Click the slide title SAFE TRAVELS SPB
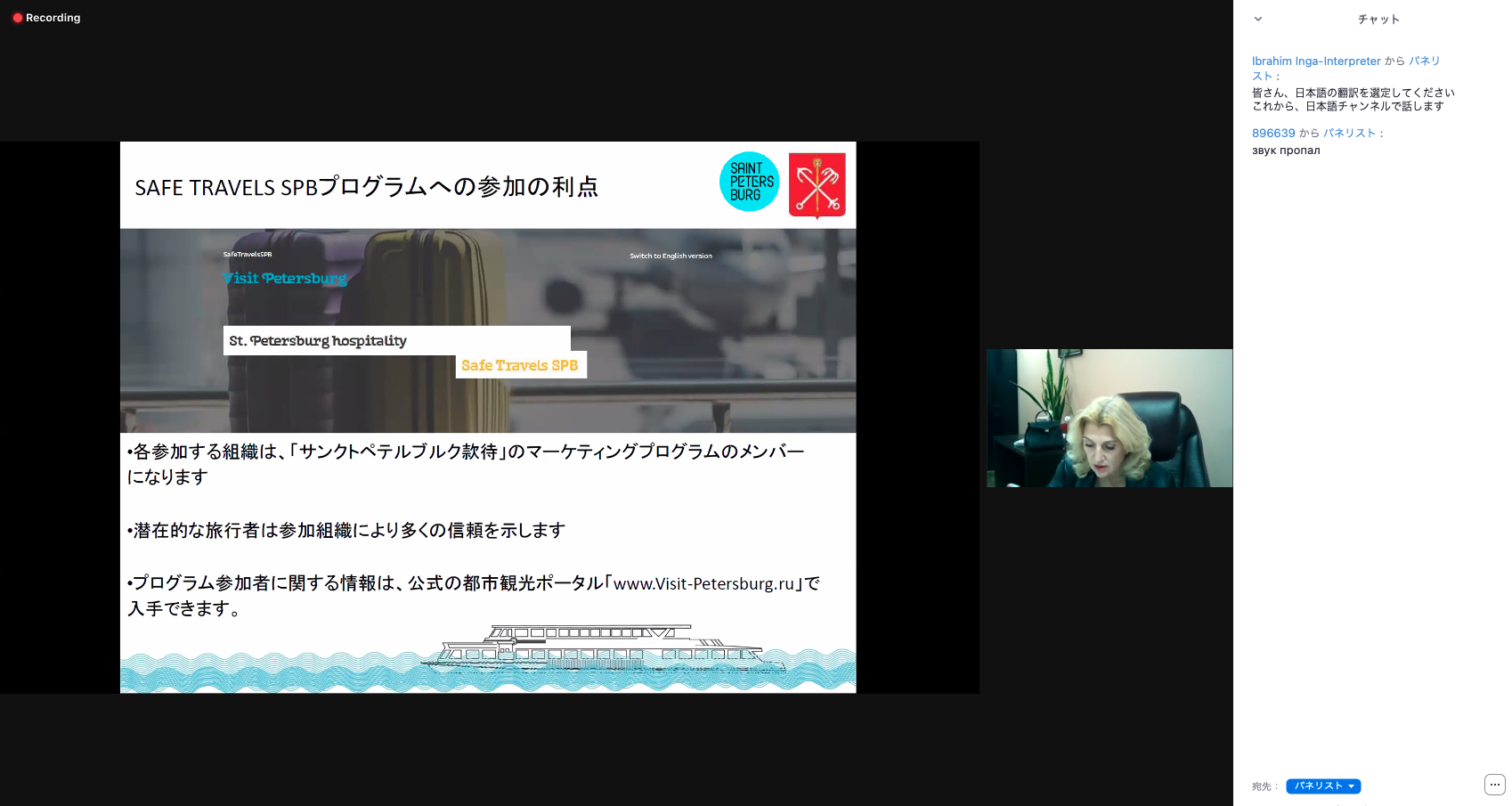This screenshot has height=806, width=1512. 366,187
